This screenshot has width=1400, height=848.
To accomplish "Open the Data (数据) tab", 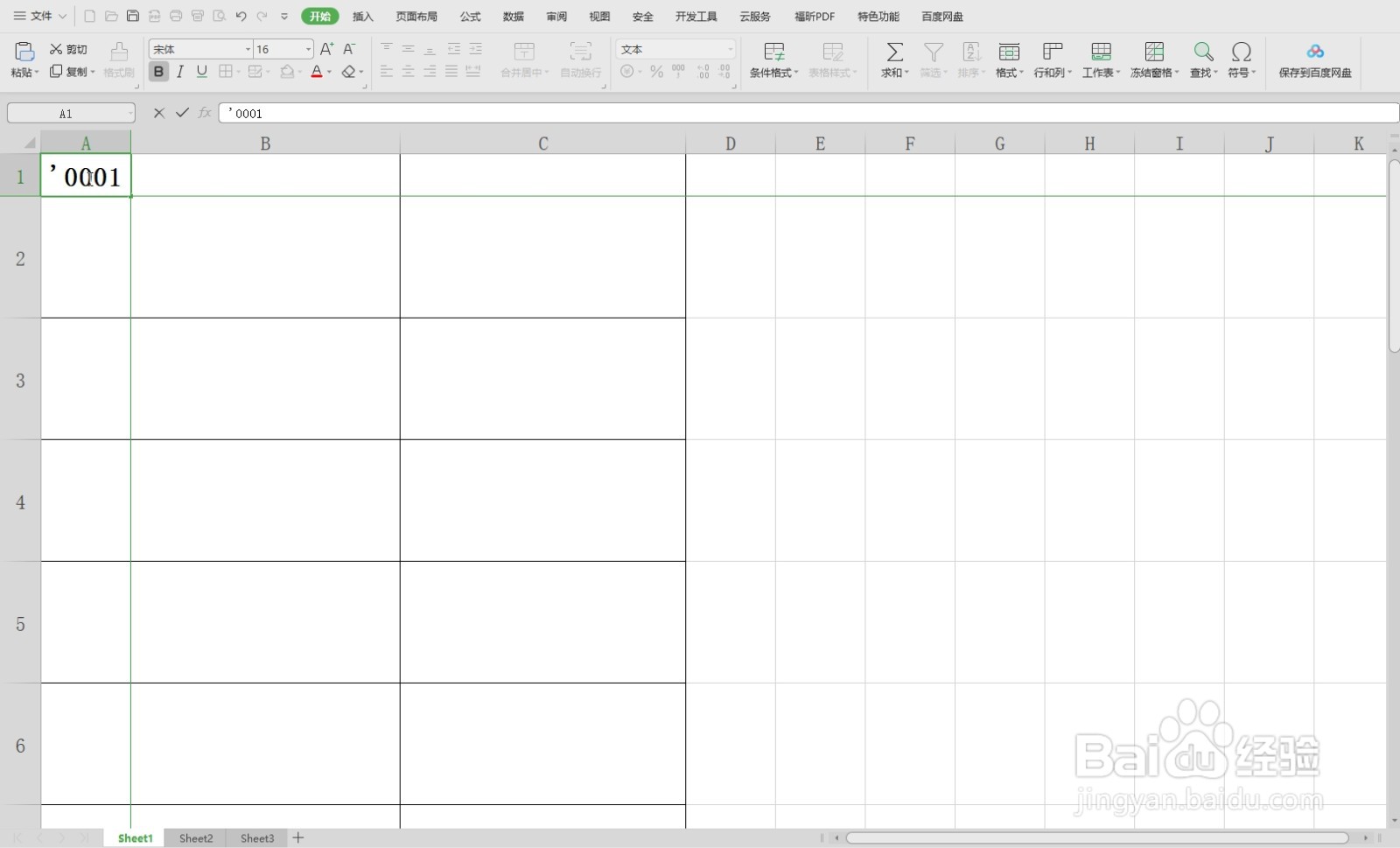I will [514, 17].
